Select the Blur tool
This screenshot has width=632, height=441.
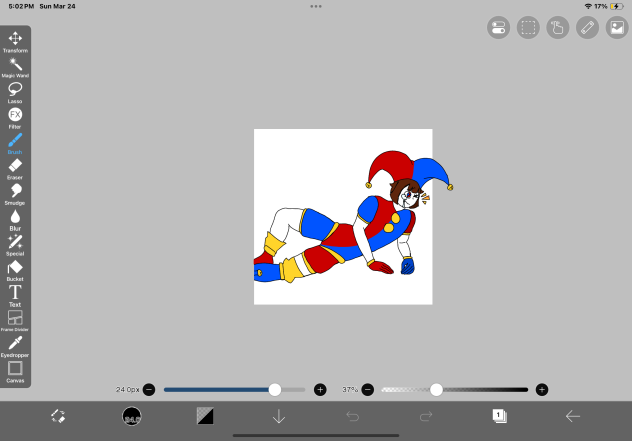point(15,220)
